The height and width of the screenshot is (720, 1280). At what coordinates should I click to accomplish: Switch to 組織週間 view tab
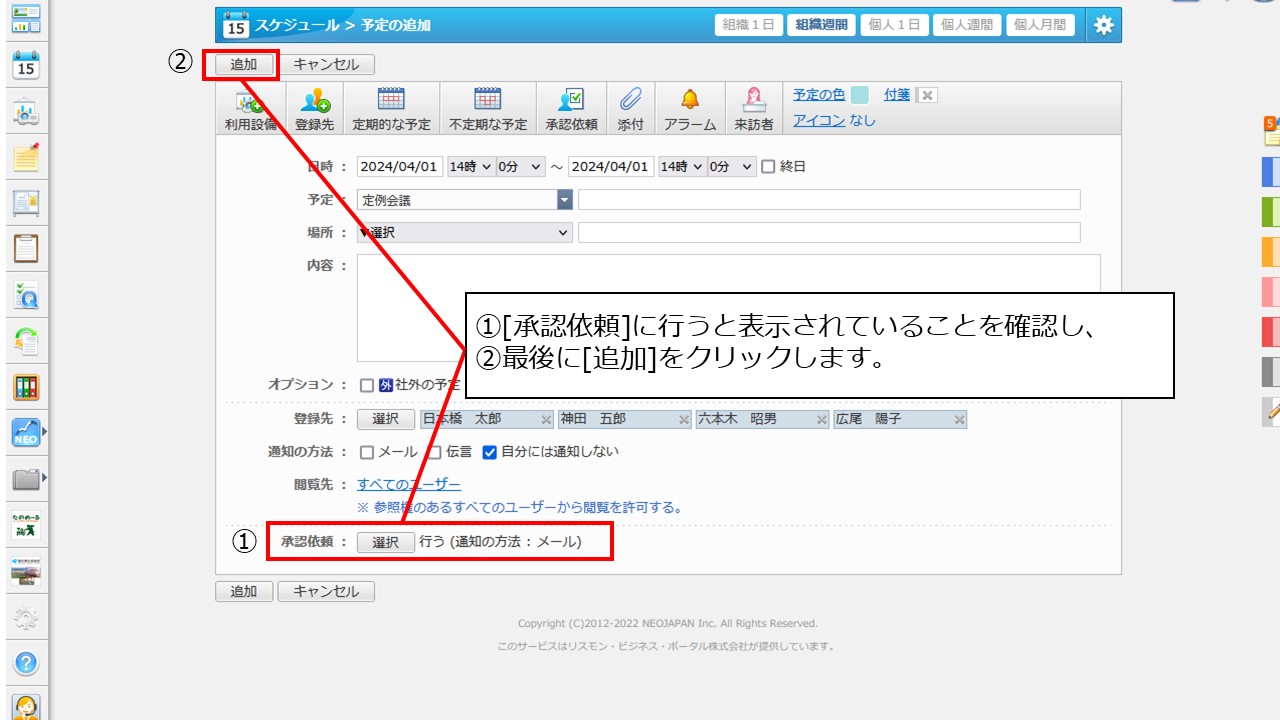tap(819, 26)
